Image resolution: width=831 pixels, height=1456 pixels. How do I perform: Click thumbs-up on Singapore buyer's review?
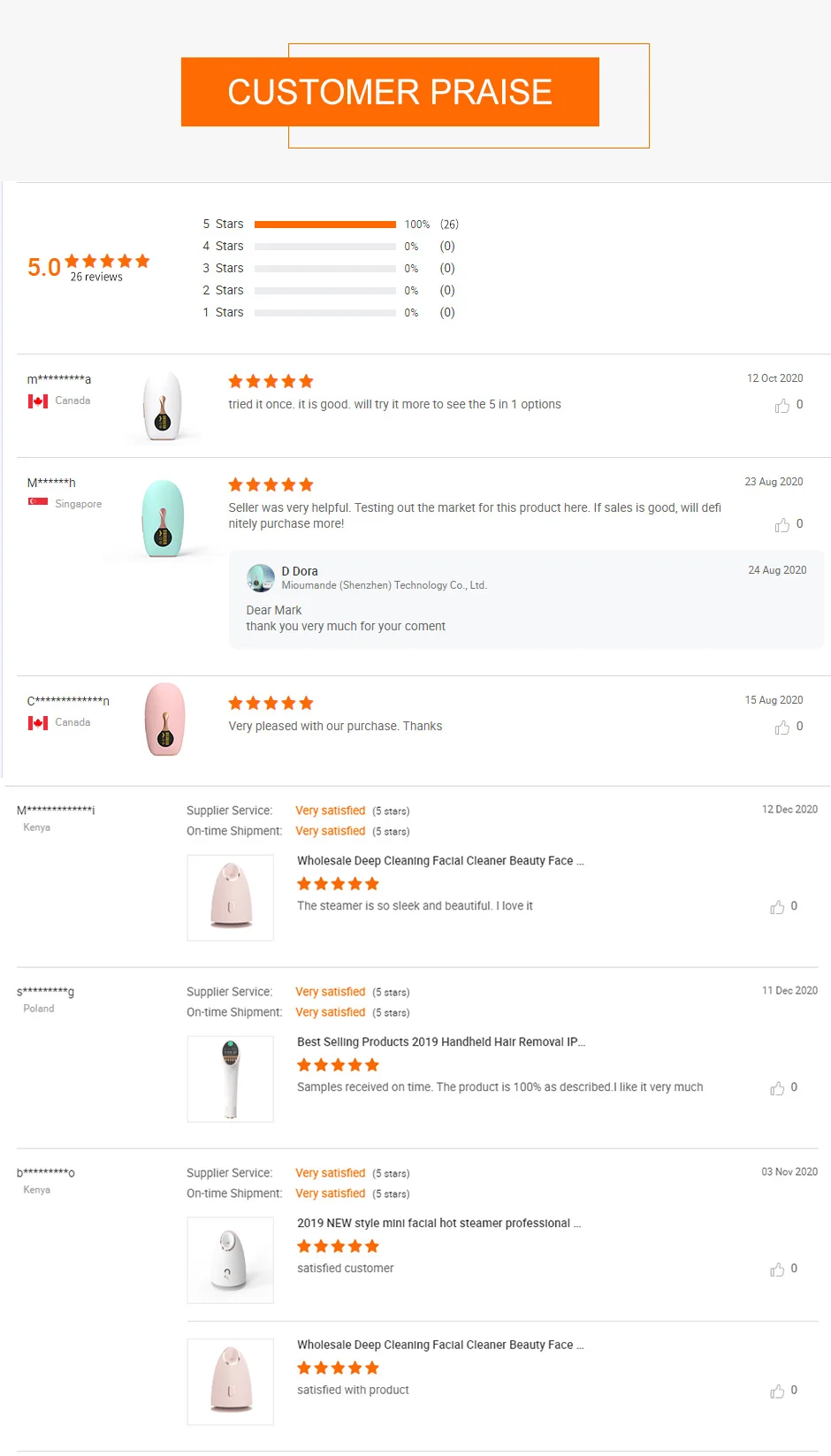(x=782, y=525)
